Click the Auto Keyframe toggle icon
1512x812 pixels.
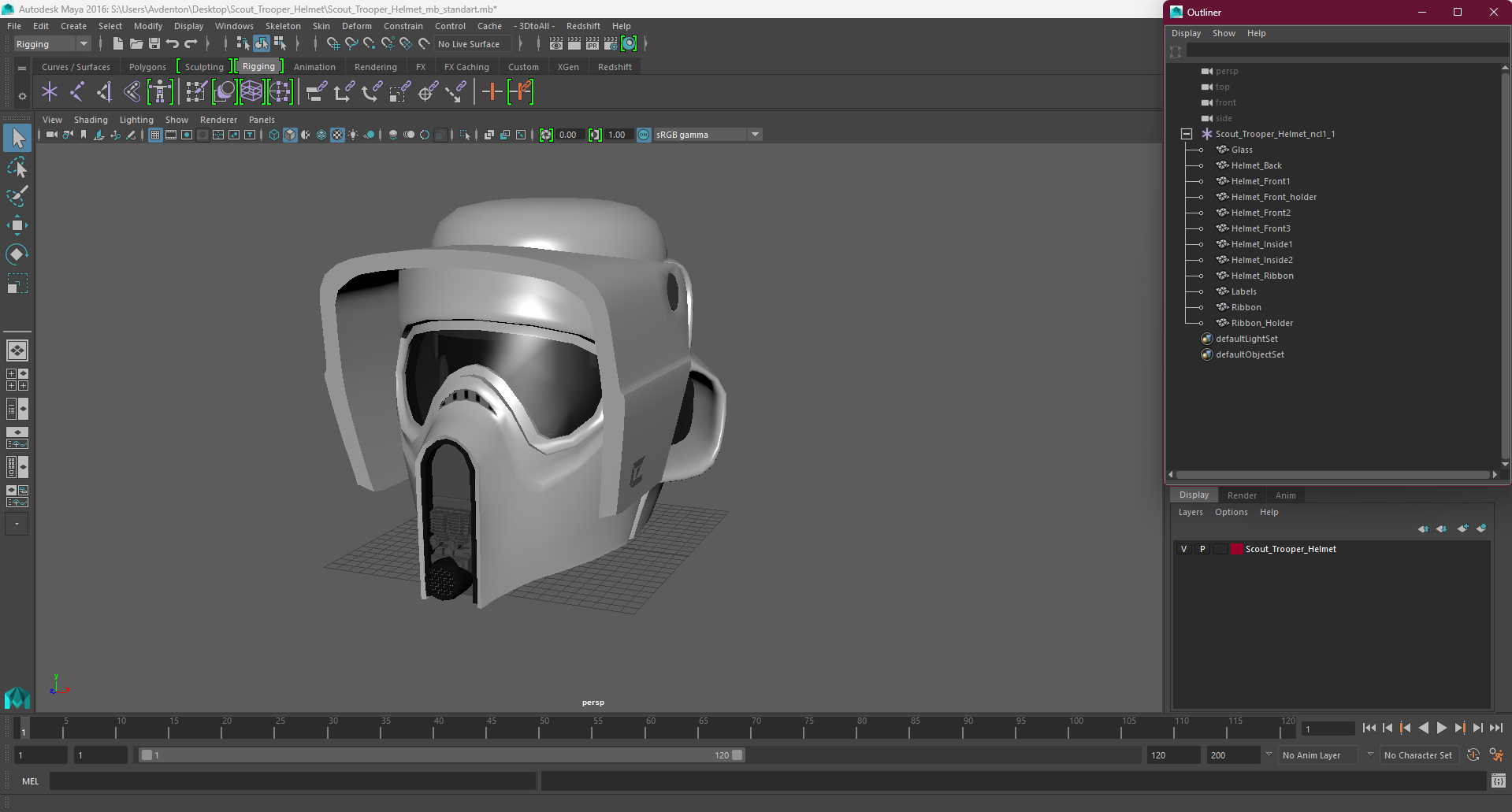(x=1473, y=755)
